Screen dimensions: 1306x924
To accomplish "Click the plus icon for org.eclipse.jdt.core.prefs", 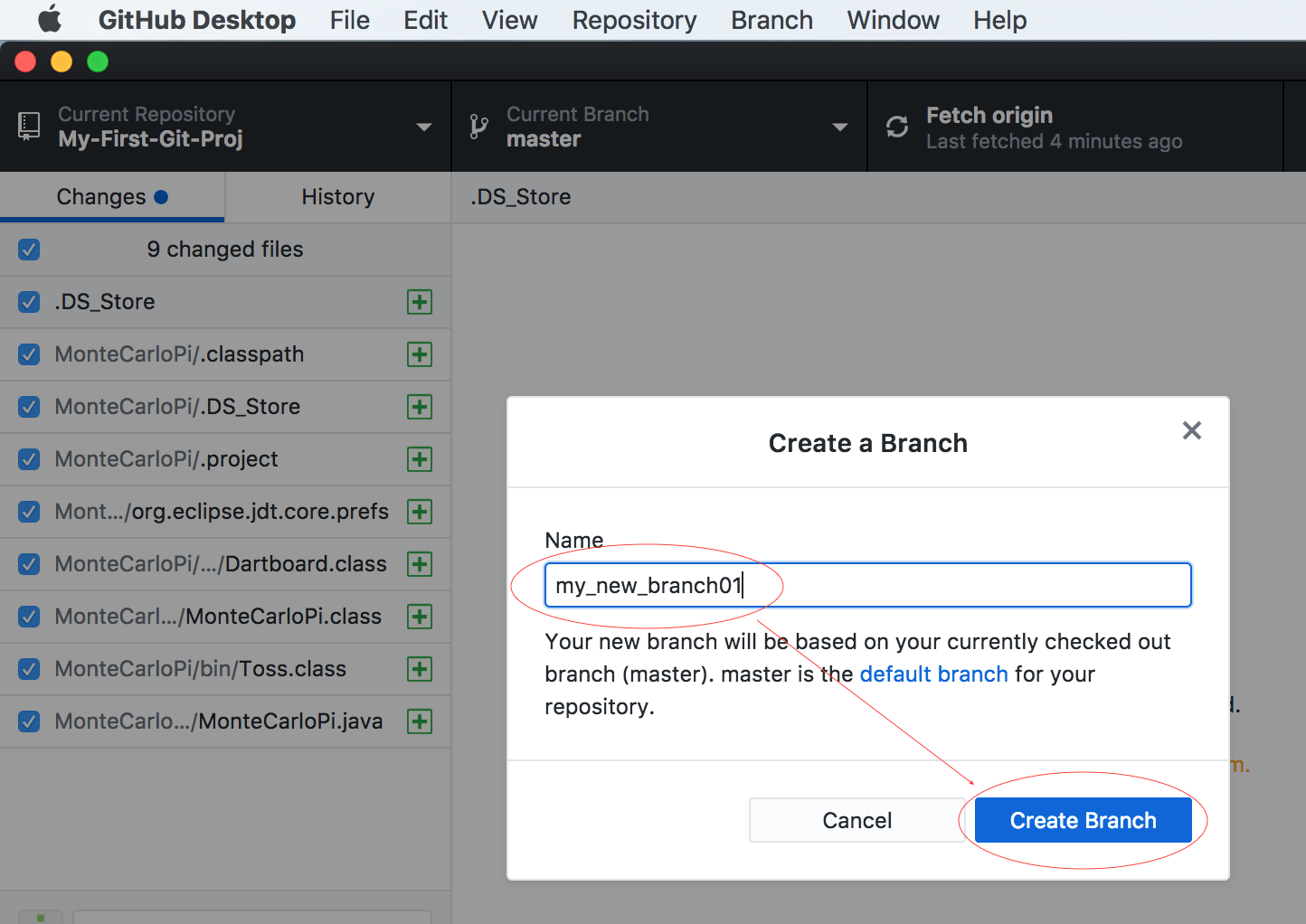I will (x=420, y=512).
